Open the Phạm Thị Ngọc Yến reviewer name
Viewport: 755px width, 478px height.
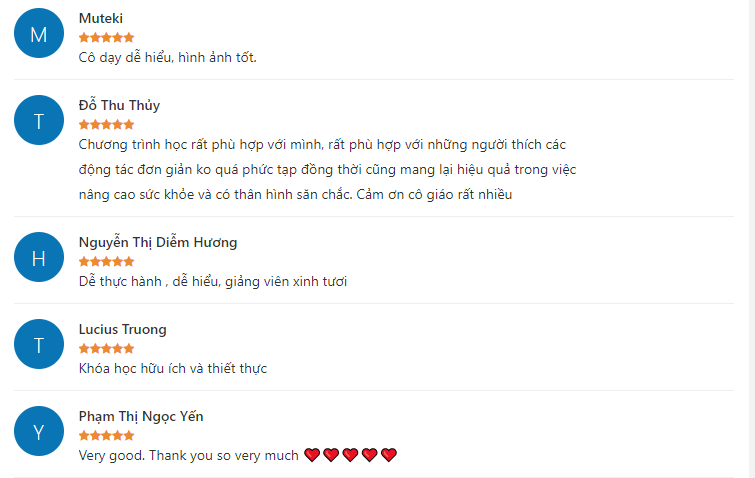tap(141, 416)
